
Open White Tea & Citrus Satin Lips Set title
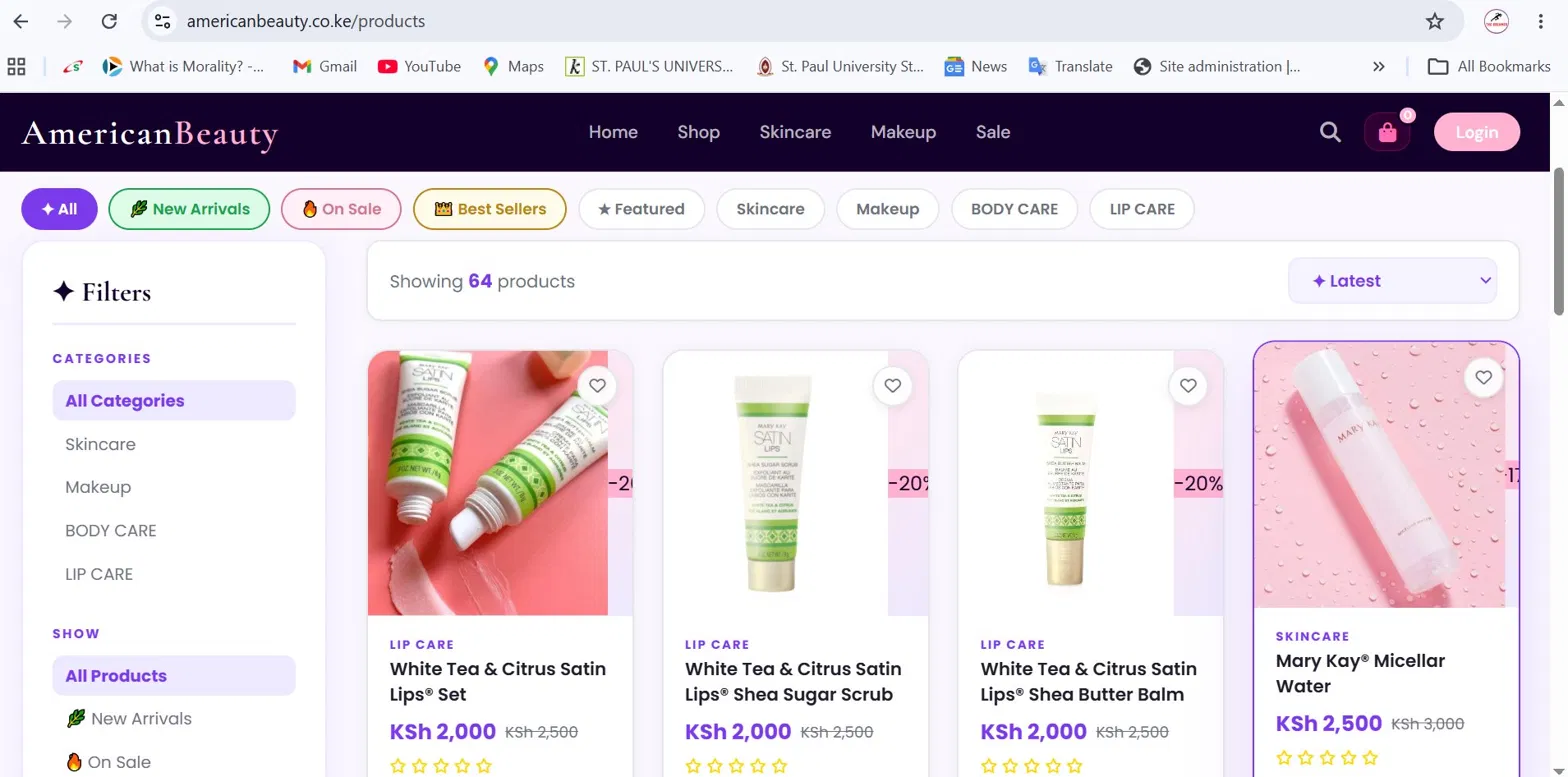(498, 682)
